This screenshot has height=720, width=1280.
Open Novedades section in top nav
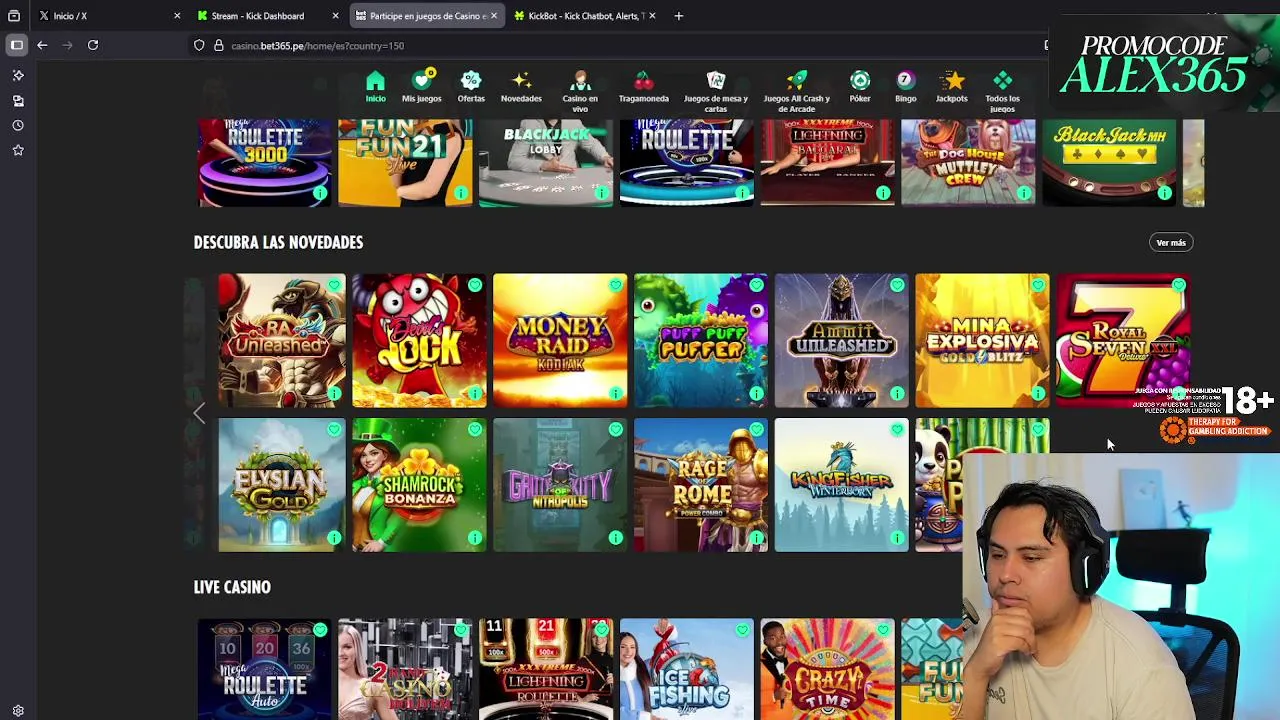(x=521, y=88)
